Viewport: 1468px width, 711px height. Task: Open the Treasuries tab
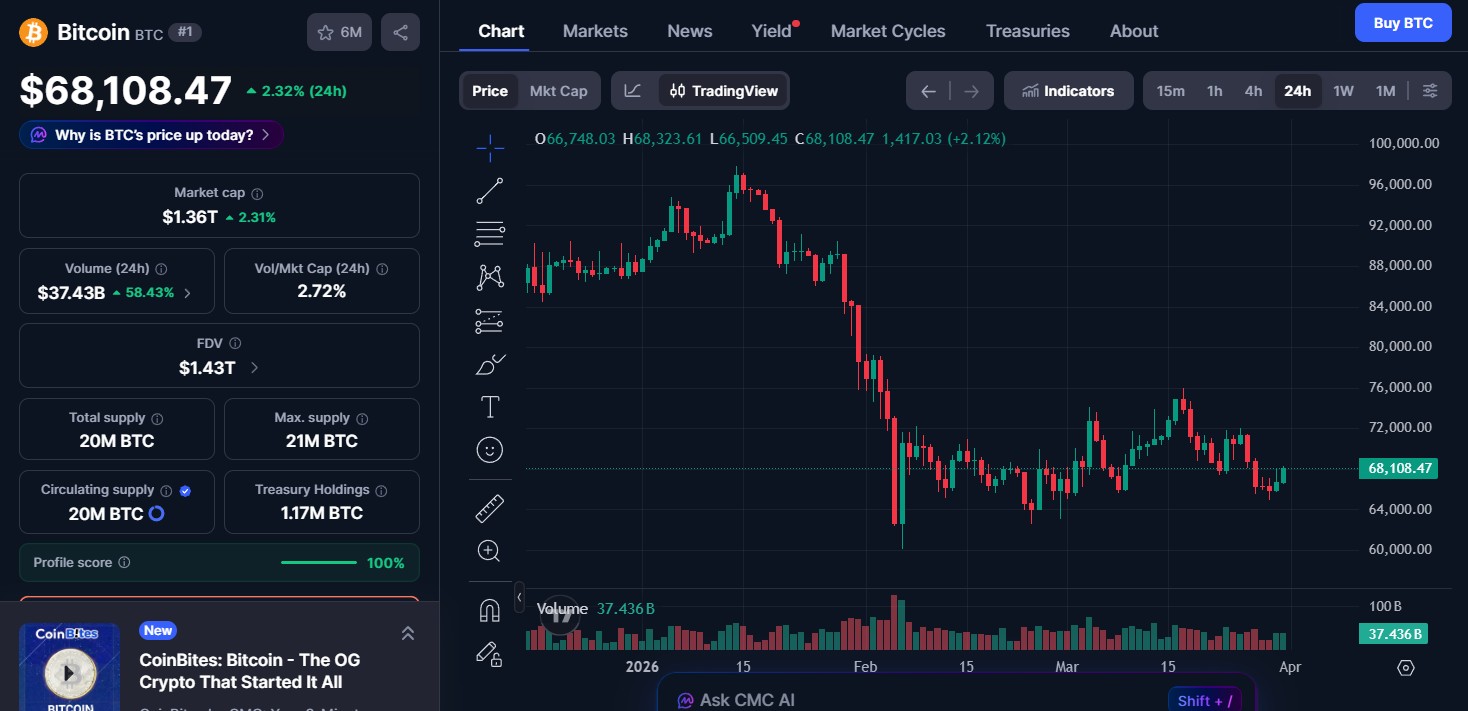tap(1028, 31)
